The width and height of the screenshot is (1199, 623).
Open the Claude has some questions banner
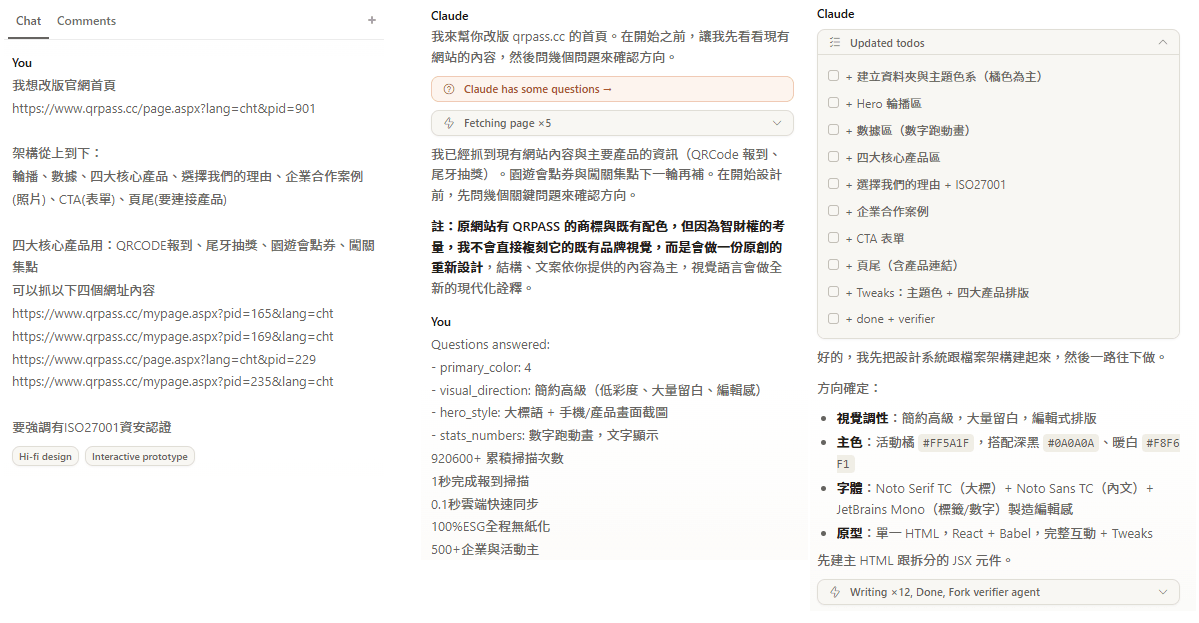(x=612, y=89)
